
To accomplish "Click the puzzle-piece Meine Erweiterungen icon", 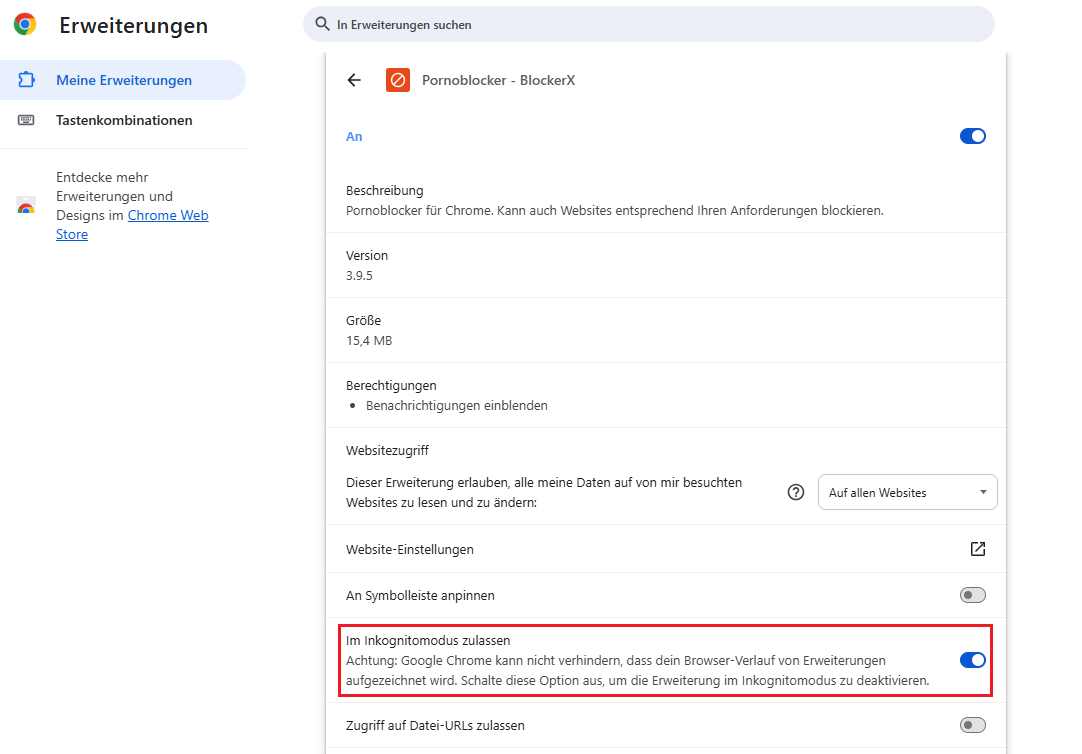I will pyautogui.click(x=26, y=80).
